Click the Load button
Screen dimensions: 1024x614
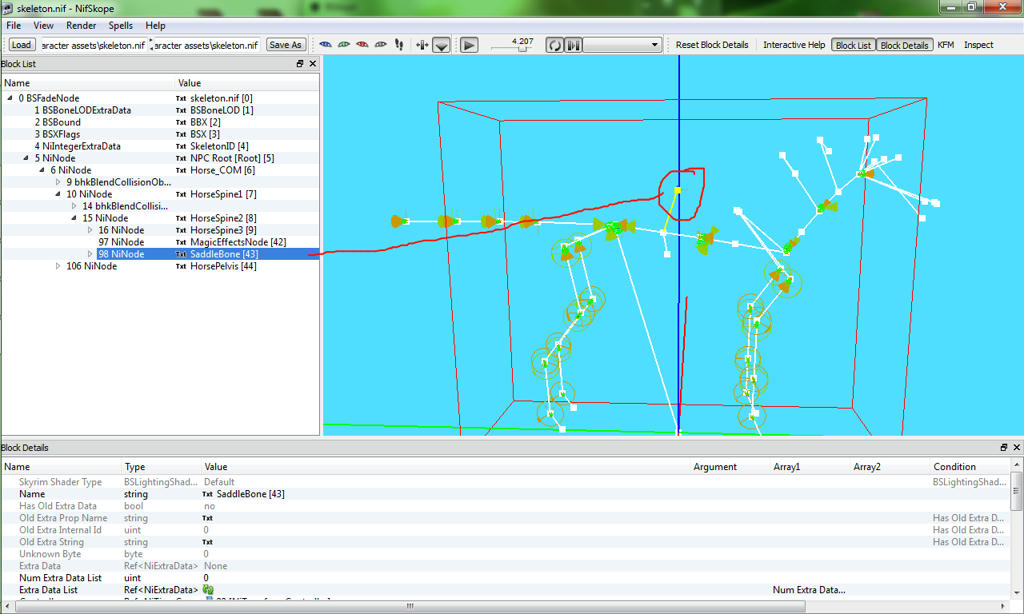pos(21,44)
